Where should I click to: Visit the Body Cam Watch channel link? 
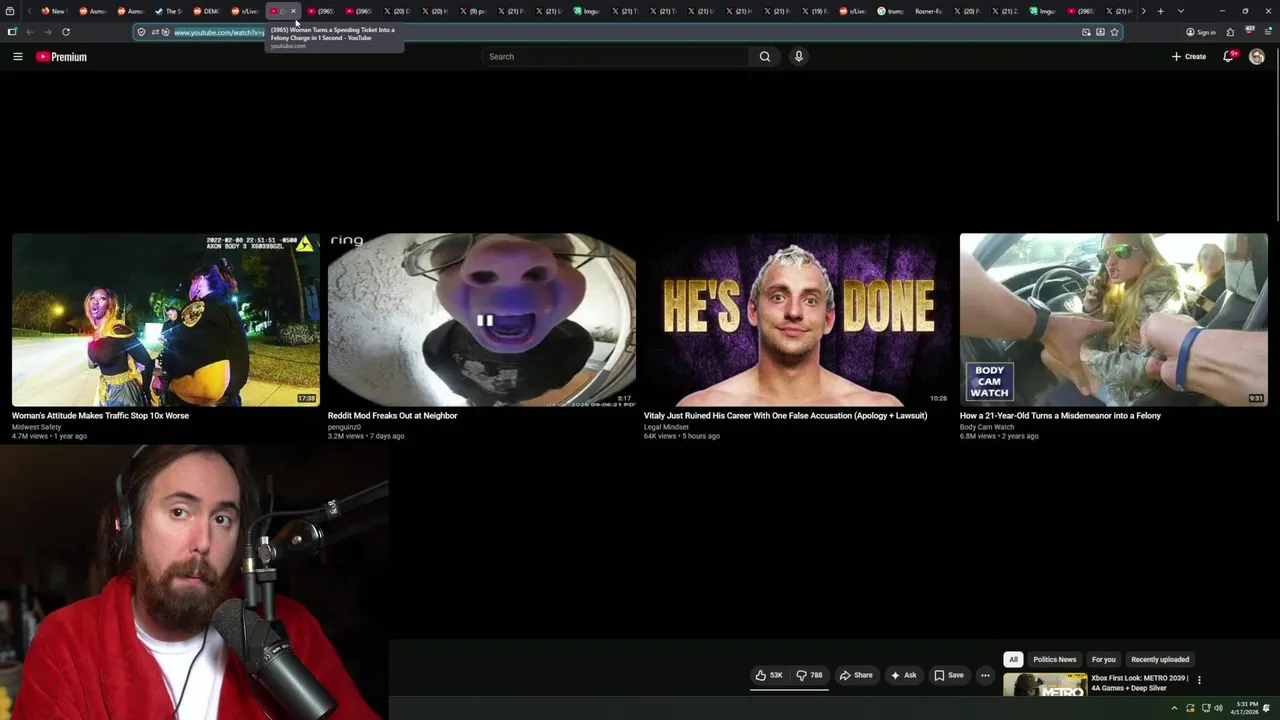(x=987, y=427)
